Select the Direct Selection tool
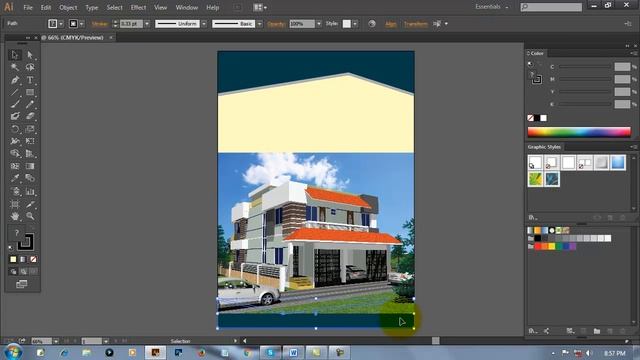This screenshot has width=640, height=360. (x=30, y=55)
